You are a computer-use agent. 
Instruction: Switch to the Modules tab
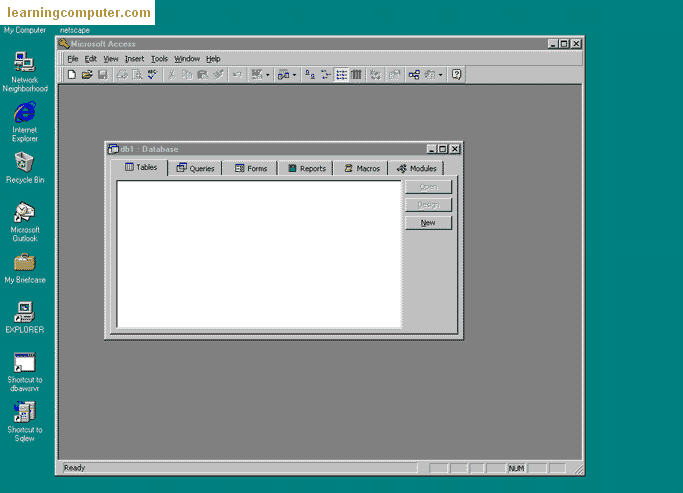[x=416, y=168]
